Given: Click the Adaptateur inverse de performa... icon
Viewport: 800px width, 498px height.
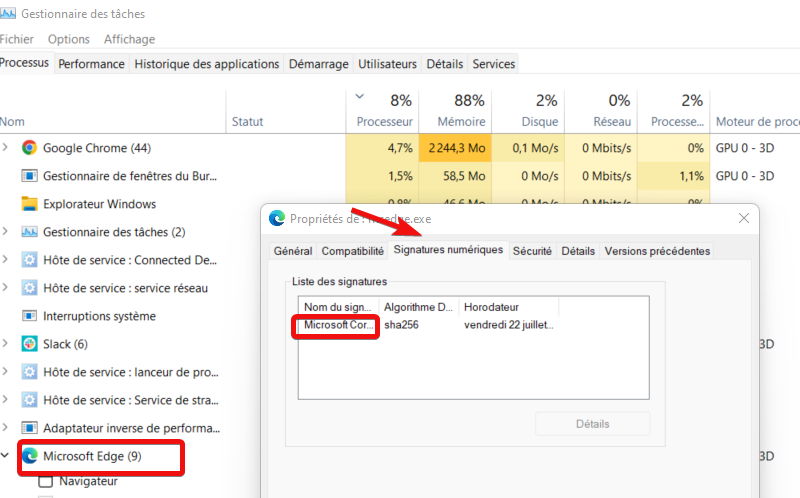Looking at the screenshot, I should pos(29,428).
